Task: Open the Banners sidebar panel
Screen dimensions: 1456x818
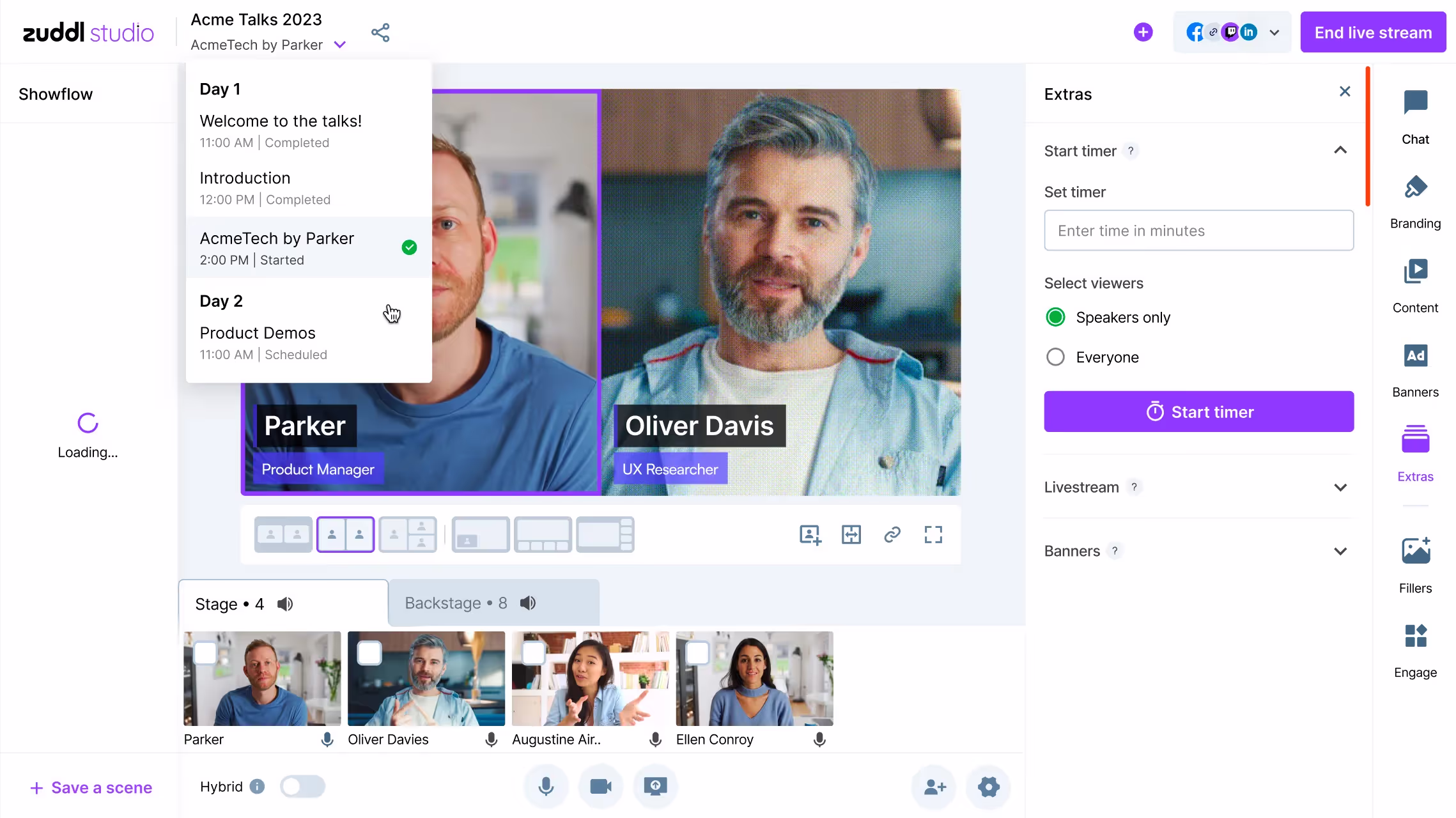Action: point(1415,370)
